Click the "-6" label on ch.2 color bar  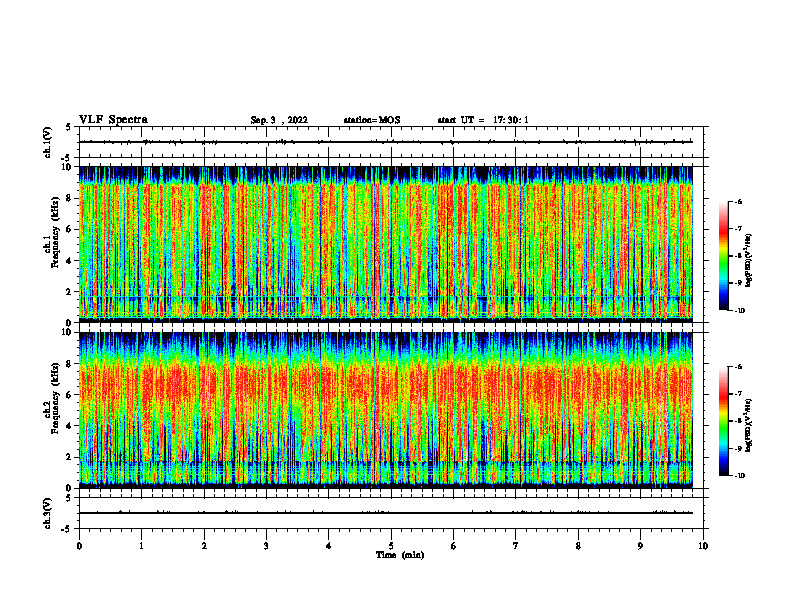[x=738, y=367]
